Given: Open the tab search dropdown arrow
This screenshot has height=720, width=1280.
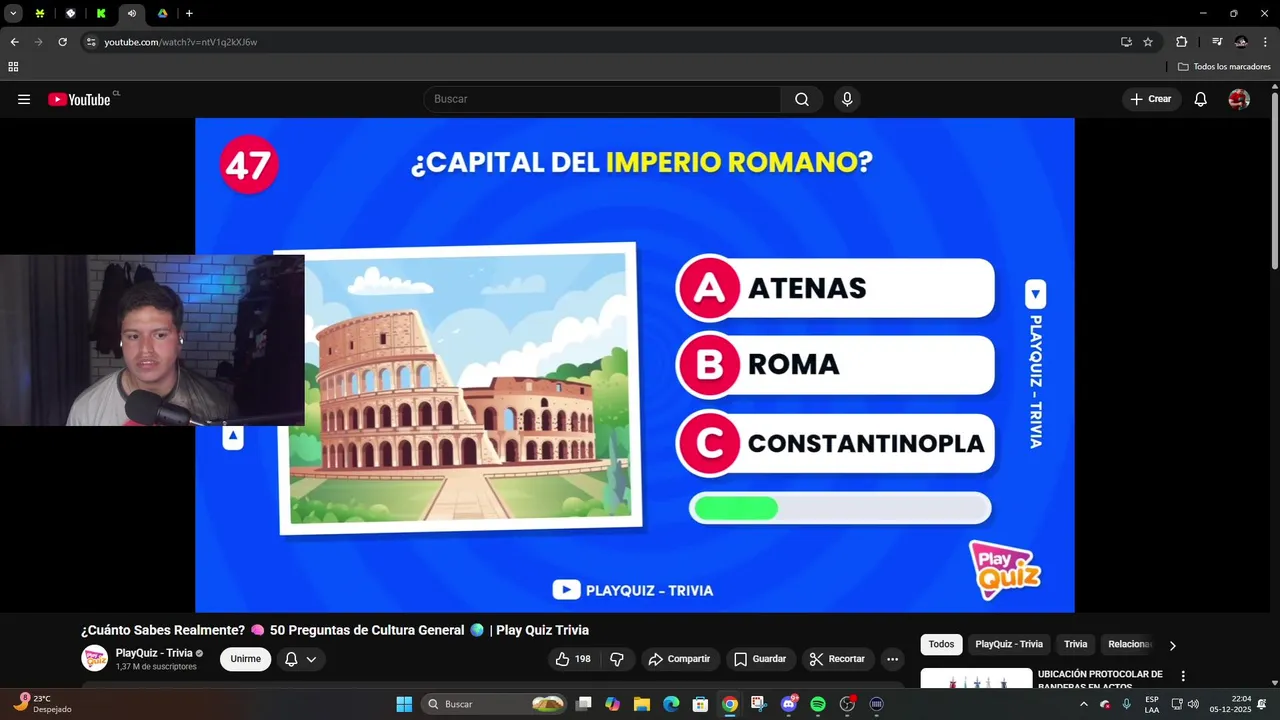Looking at the screenshot, I should 13,13.
